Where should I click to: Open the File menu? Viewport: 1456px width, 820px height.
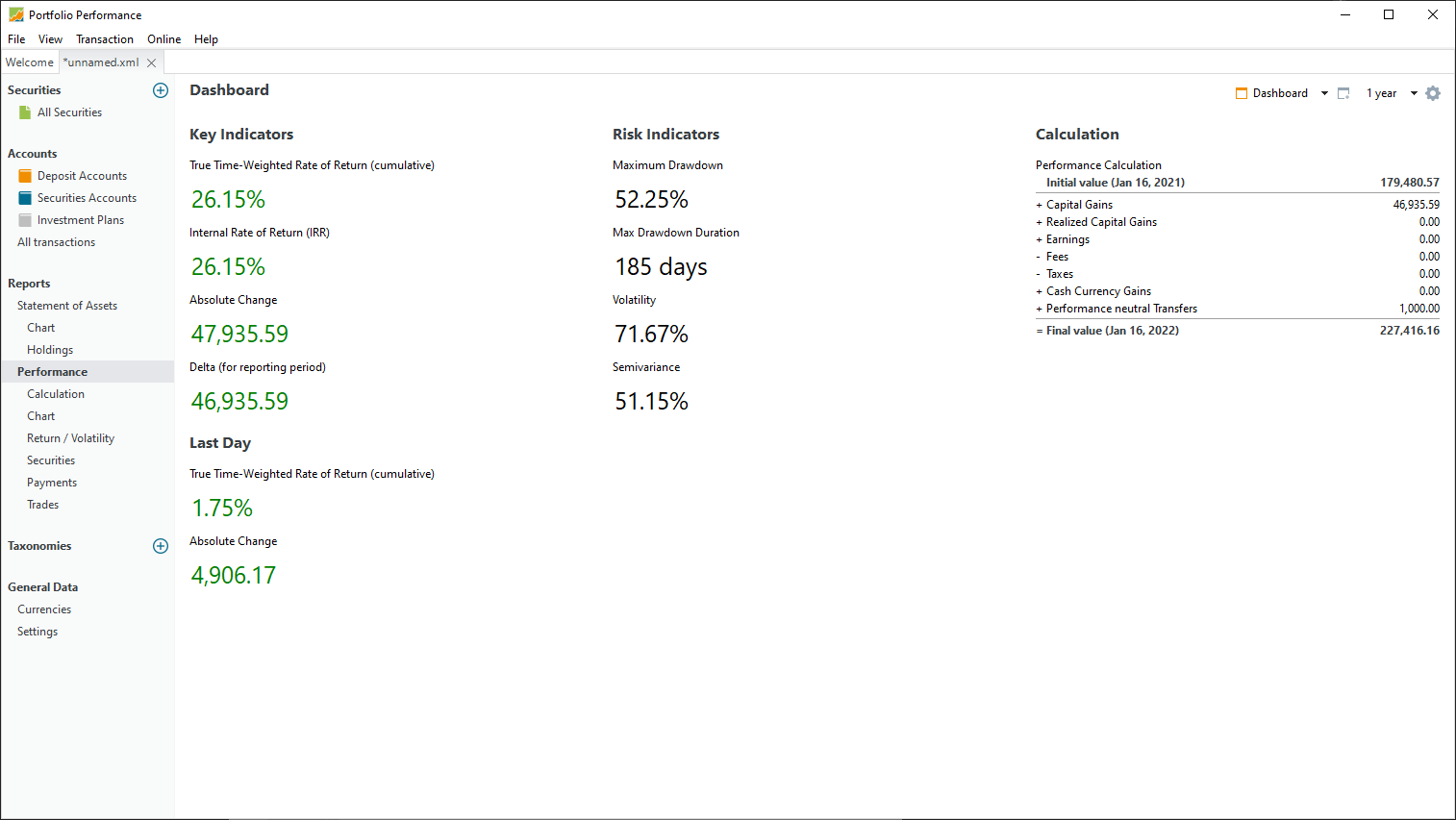pos(16,39)
